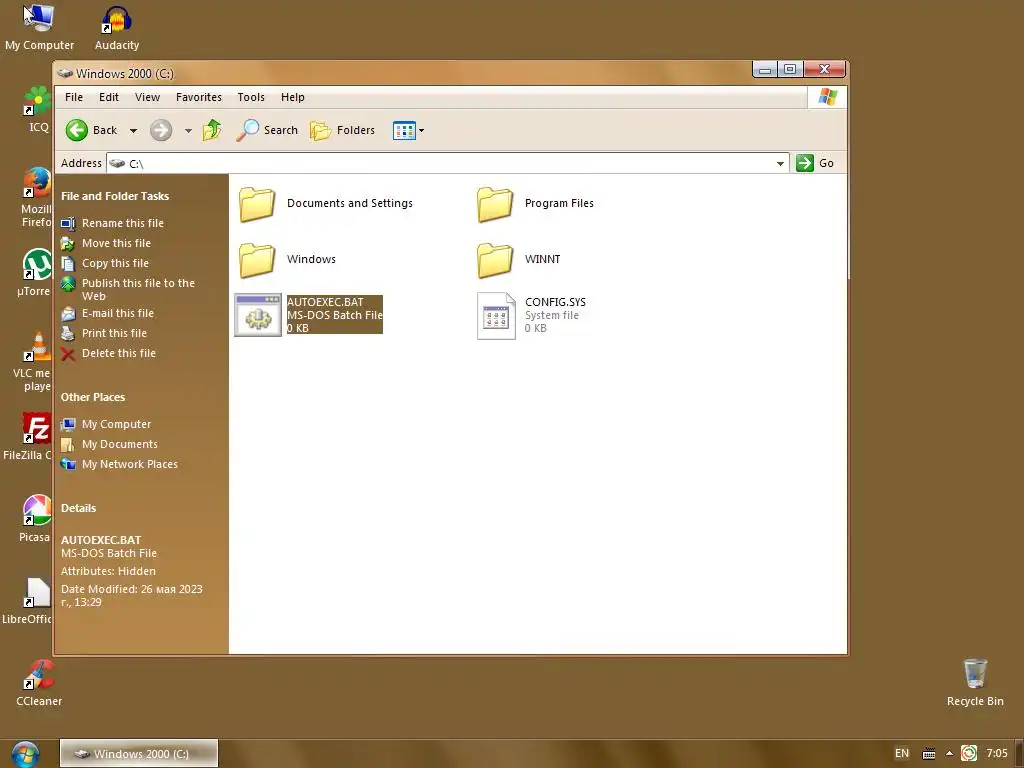
Task: Toggle the Folders pane
Action: [343, 130]
